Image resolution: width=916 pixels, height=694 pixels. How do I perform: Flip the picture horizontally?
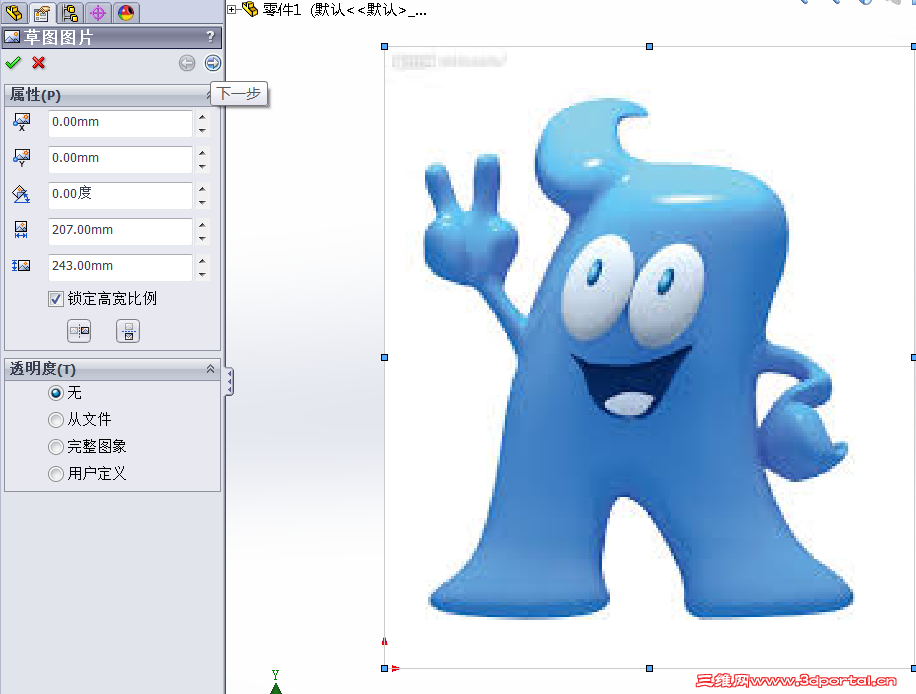79,331
